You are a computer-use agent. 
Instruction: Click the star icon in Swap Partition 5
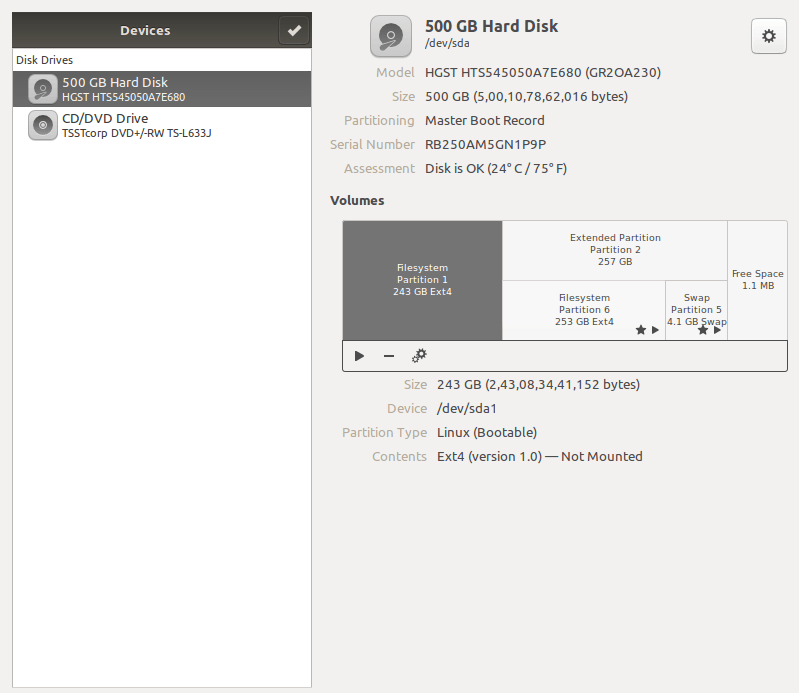(x=703, y=330)
